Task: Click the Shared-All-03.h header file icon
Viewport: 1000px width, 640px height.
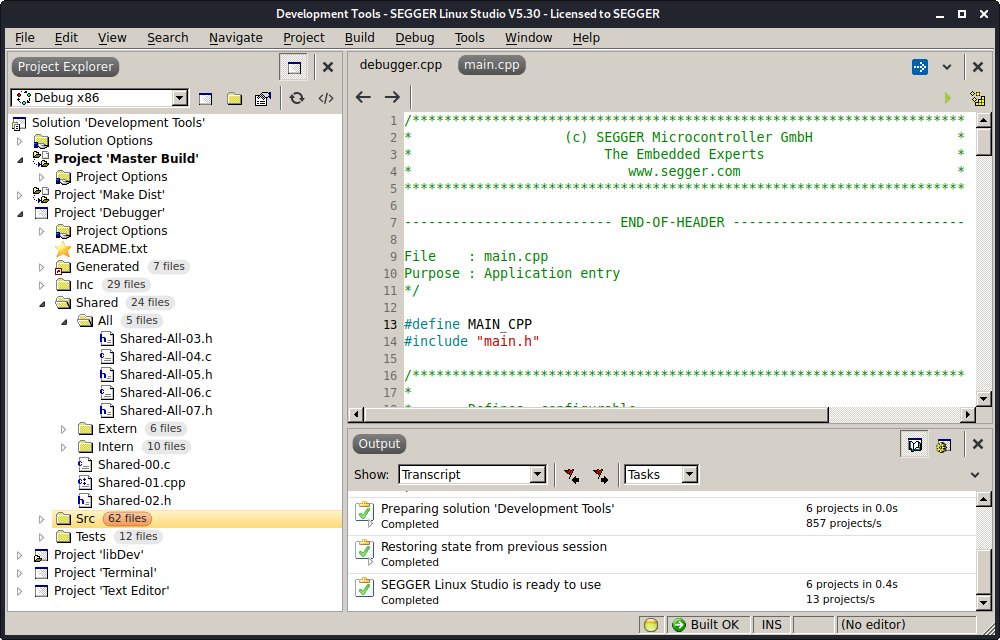Action: pyautogui.click(x=107, y=338)
